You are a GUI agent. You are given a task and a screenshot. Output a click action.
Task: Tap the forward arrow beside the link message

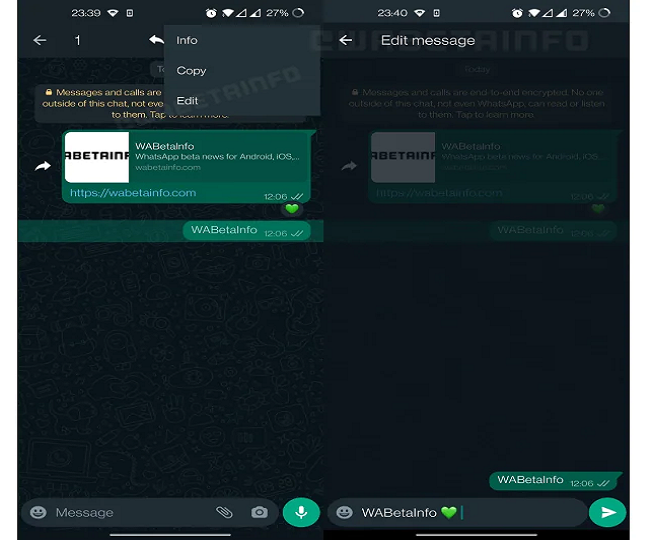pos(43,166)
